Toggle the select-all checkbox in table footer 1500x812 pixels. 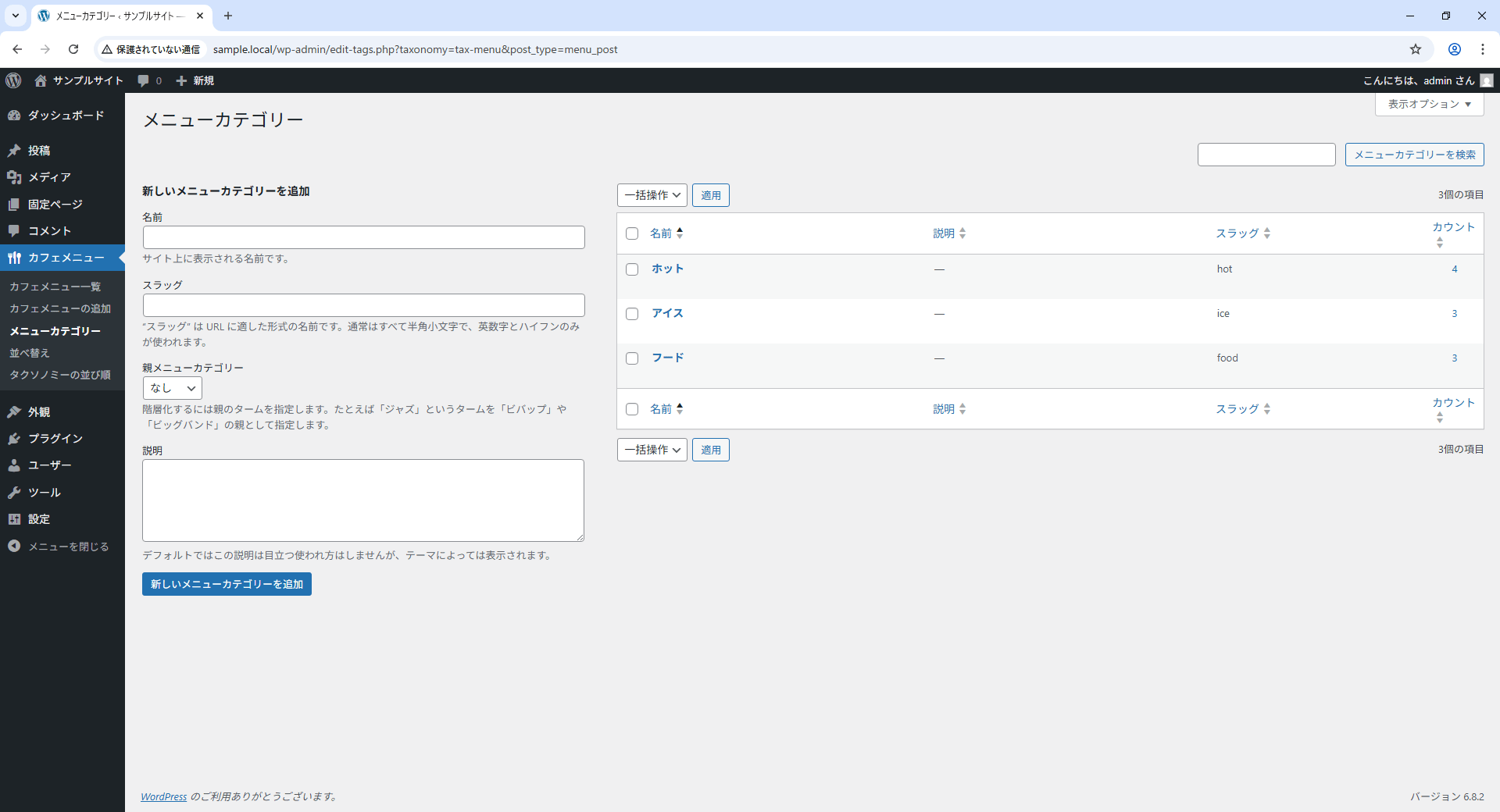pyautogui.click(x=632, y=409)
